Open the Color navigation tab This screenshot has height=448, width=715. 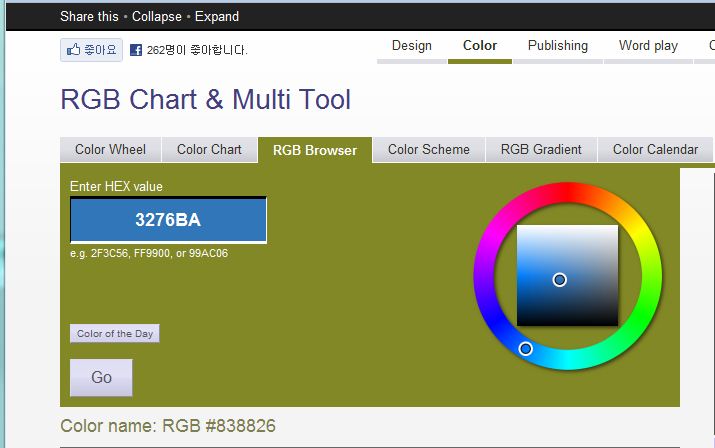480,48
